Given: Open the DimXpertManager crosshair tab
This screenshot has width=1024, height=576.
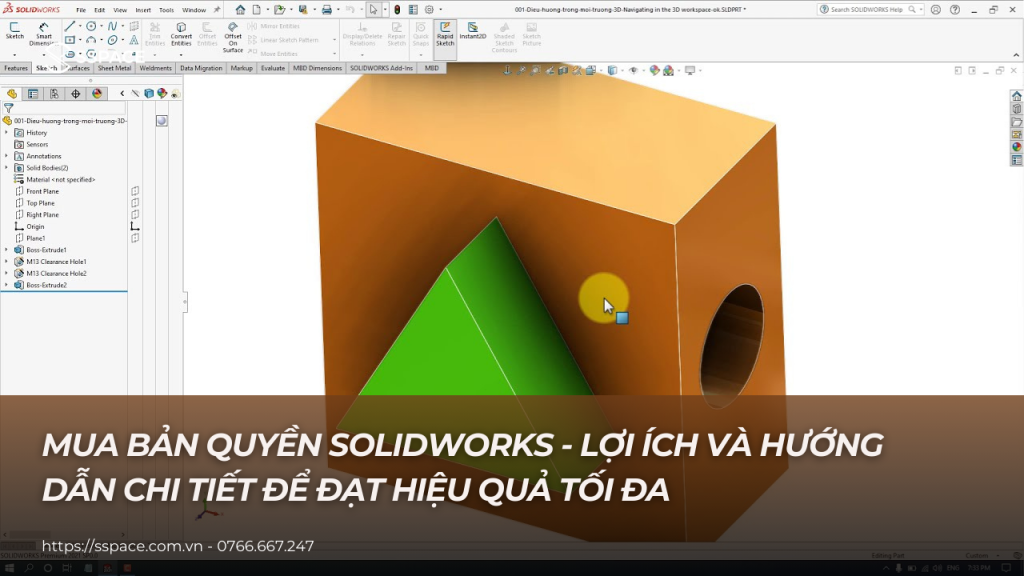Looking at the screenshot, I should pos(76,94).
